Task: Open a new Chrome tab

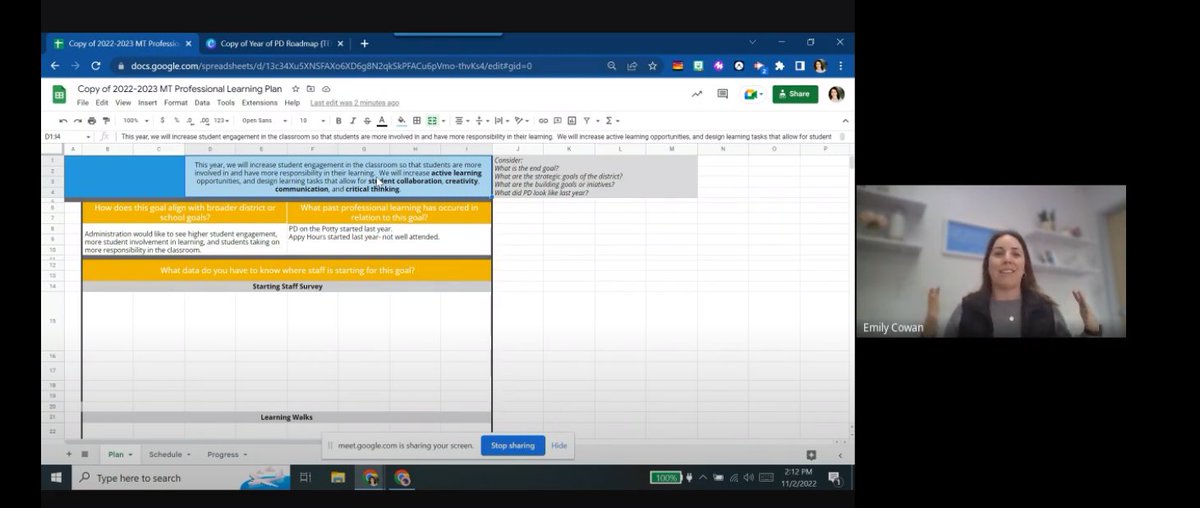Action: [x=364, y=43]
